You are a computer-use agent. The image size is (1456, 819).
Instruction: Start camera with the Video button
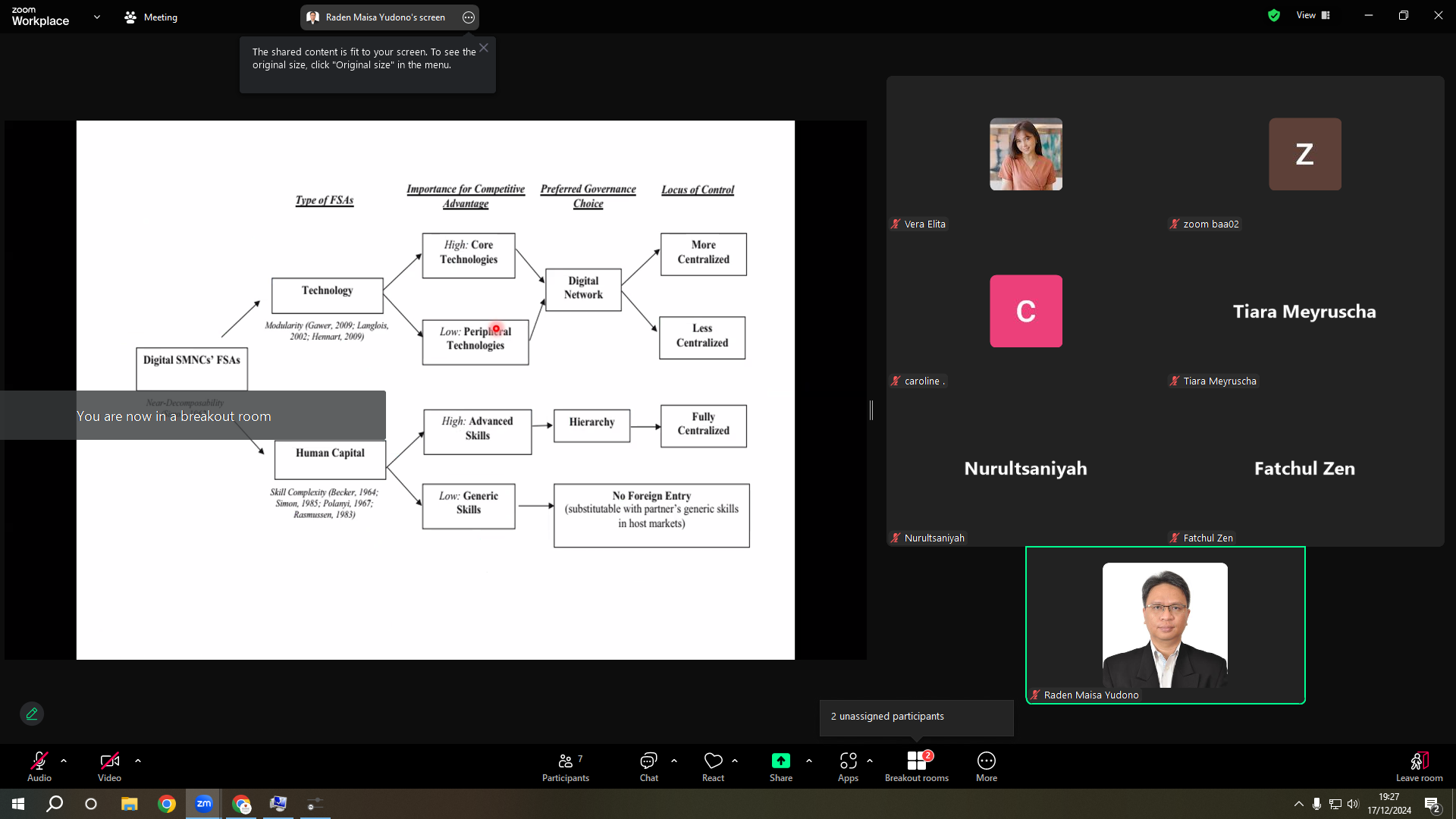pyautogui.click(x=109, y=766)
